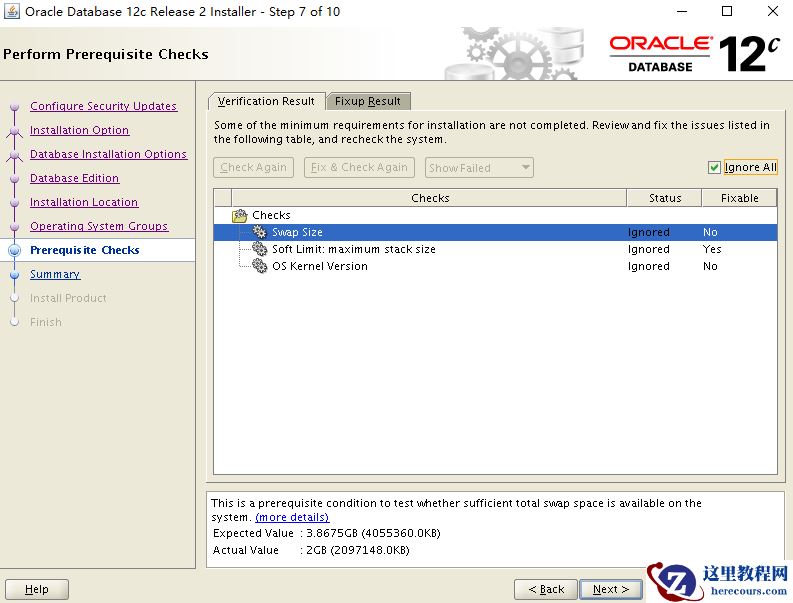Click Ignored status of Soft Limit row

pos(648,249)
